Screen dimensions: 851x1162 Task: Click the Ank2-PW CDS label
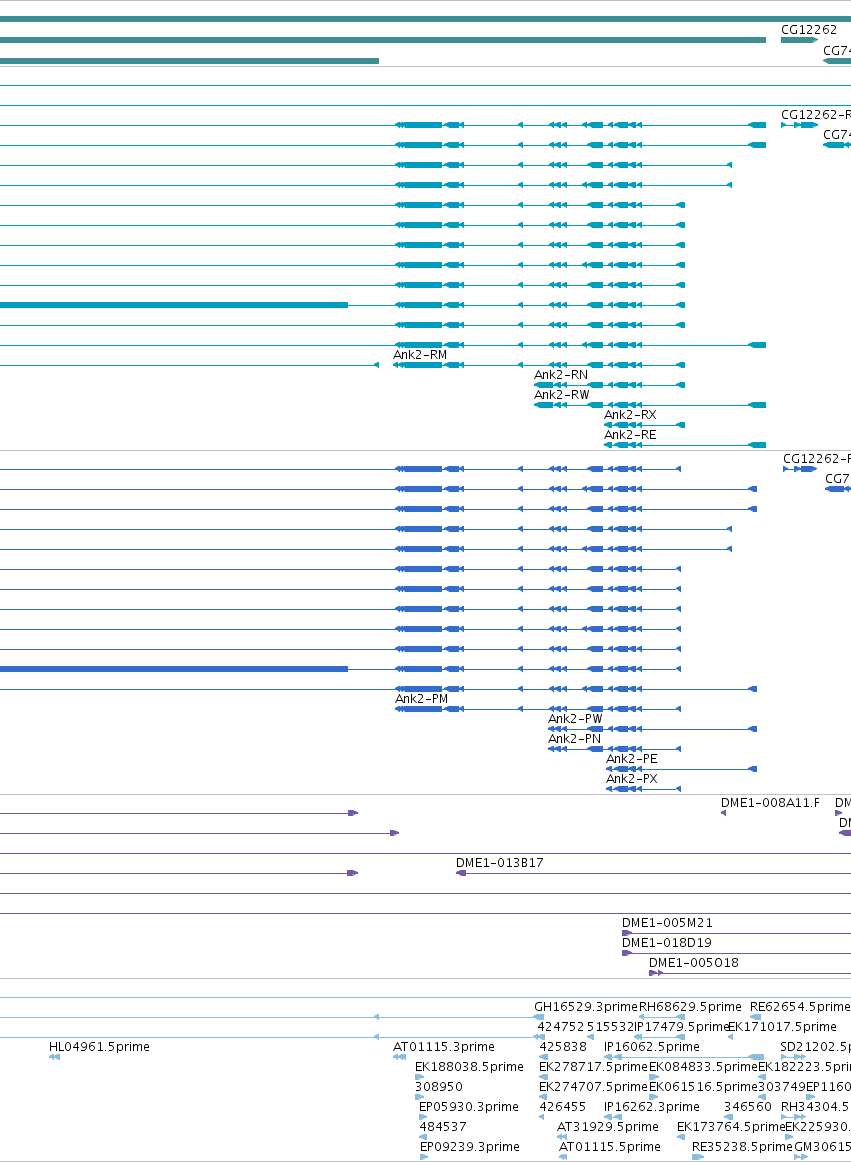click(575, 719)
